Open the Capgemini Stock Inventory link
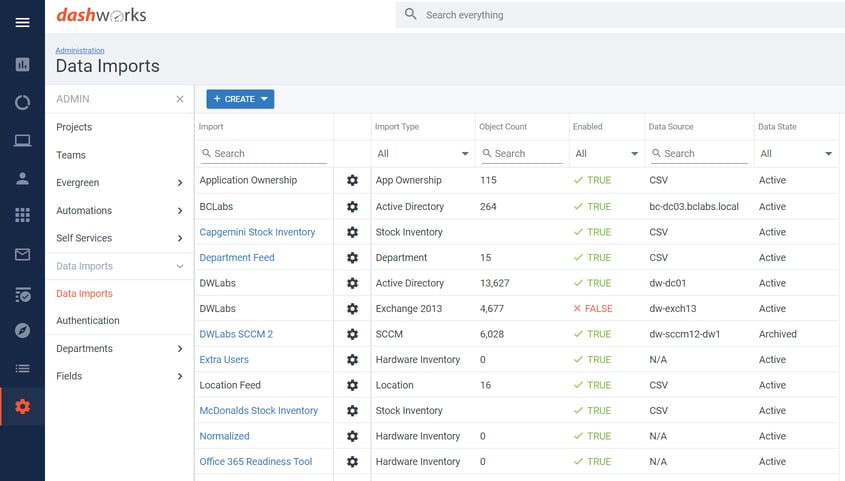 (257, 232)
